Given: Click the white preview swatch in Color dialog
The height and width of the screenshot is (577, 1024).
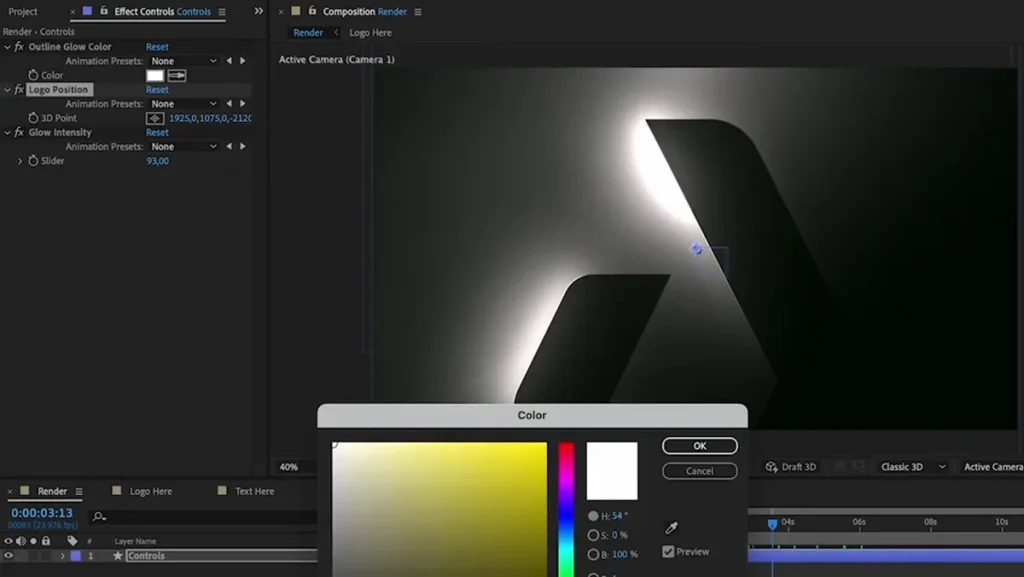Looking at the screenshot, I should pos(612,471).
